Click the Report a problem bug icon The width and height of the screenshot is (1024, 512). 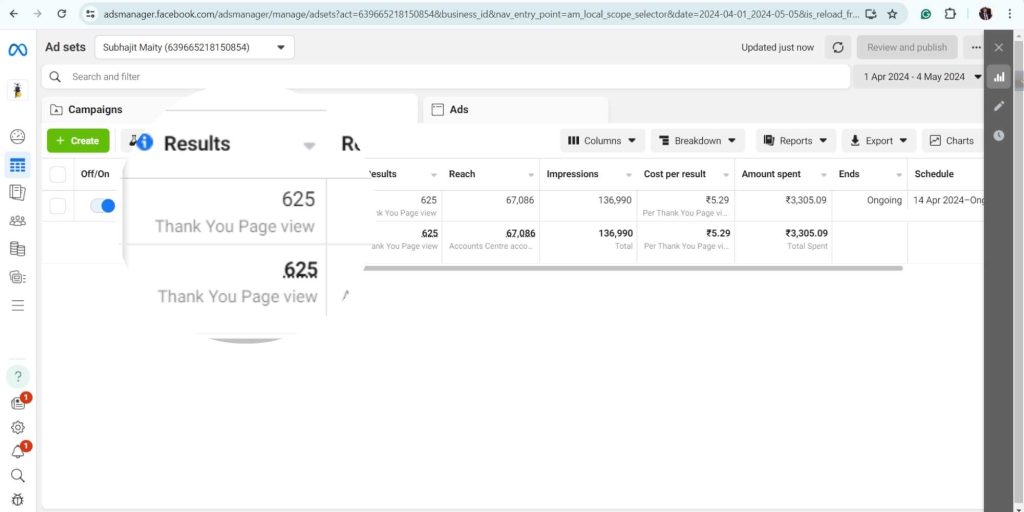click(18, 500)
